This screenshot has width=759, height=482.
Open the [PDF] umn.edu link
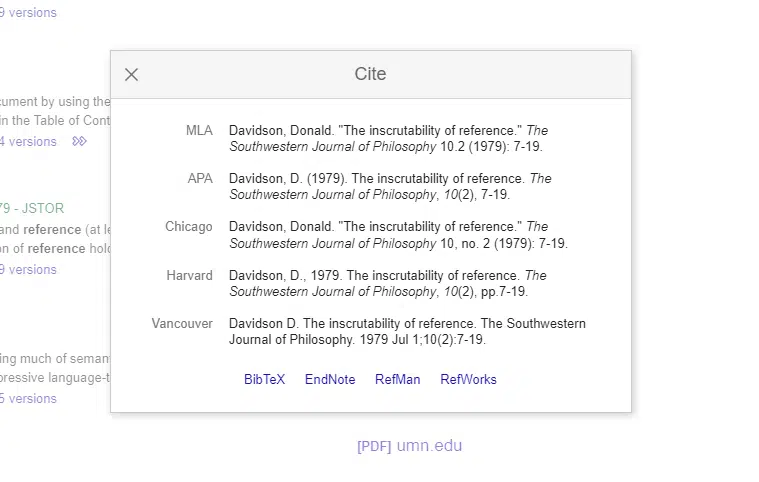point(410,446)
